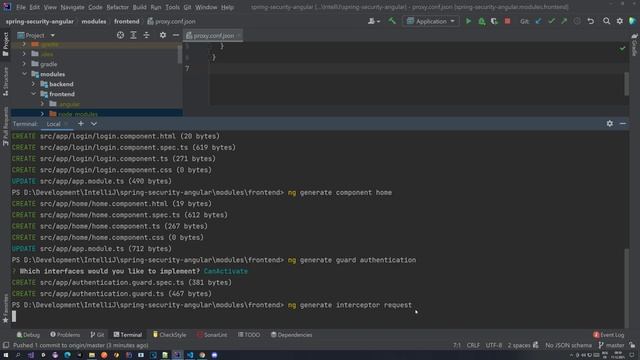
Task: Open terminal settings gear
Action: click(609, 123)
